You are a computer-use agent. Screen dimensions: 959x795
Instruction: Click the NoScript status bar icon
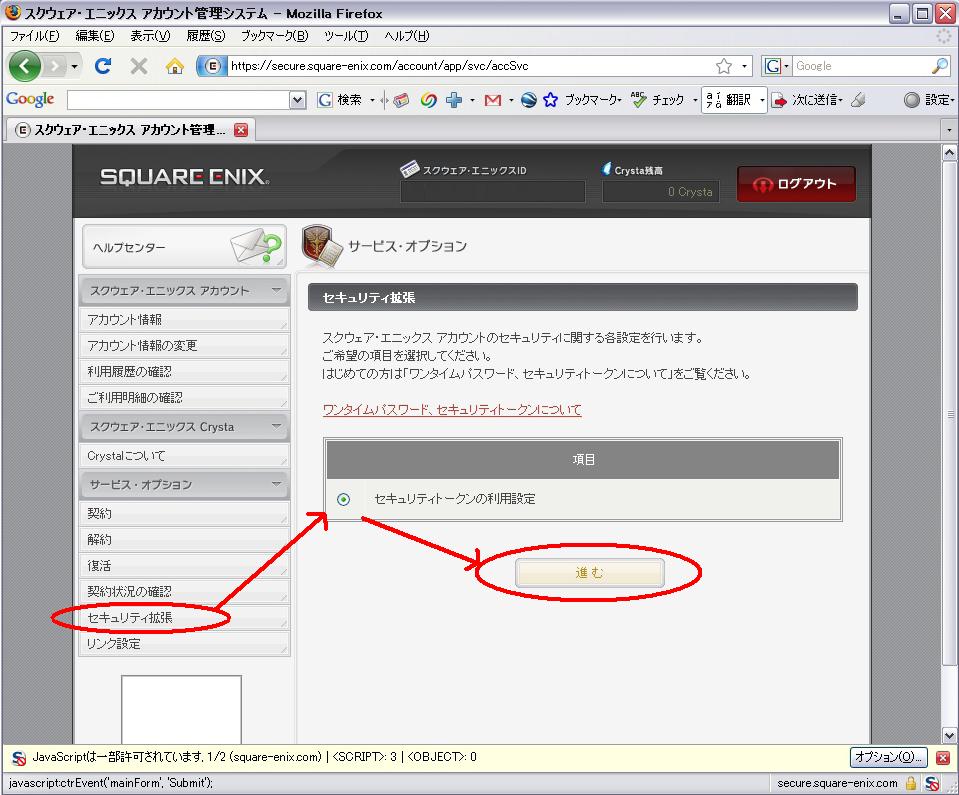931,783
